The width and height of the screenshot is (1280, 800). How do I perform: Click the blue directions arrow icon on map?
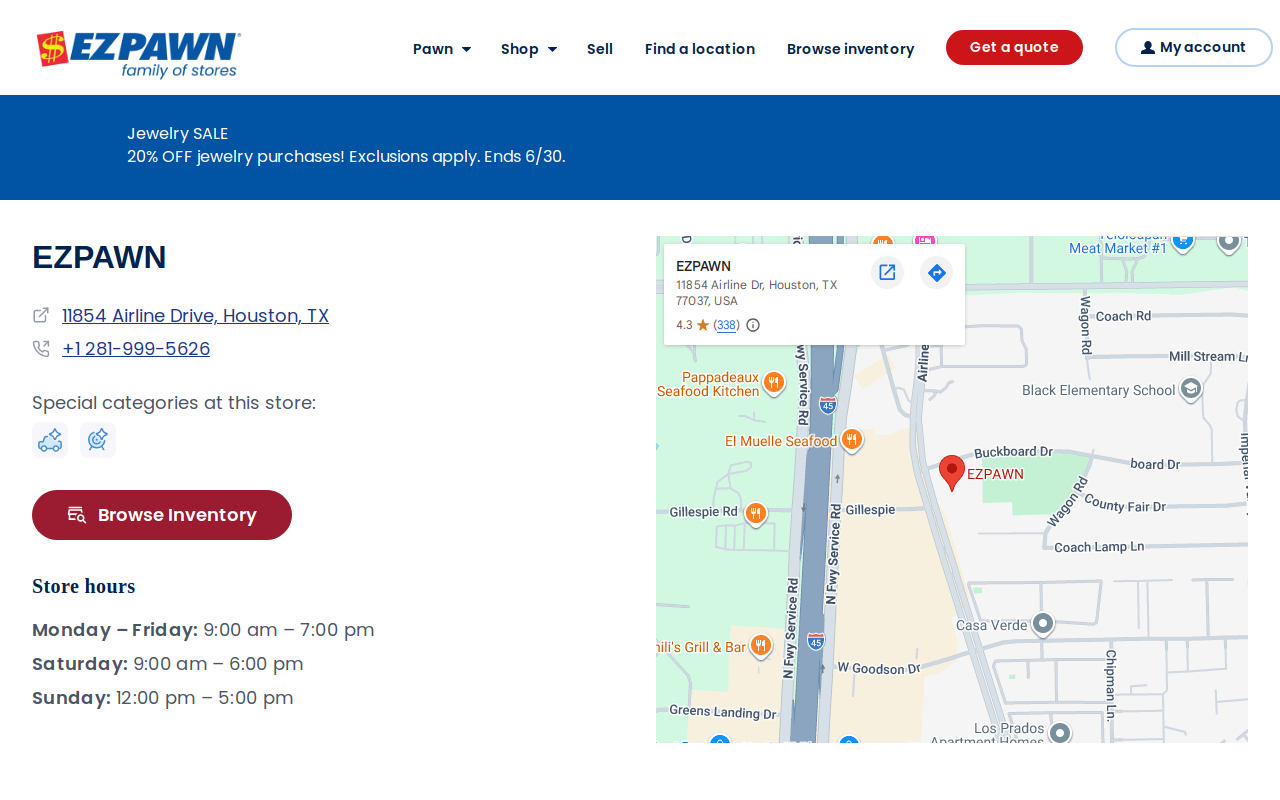(x=937, y=272)
